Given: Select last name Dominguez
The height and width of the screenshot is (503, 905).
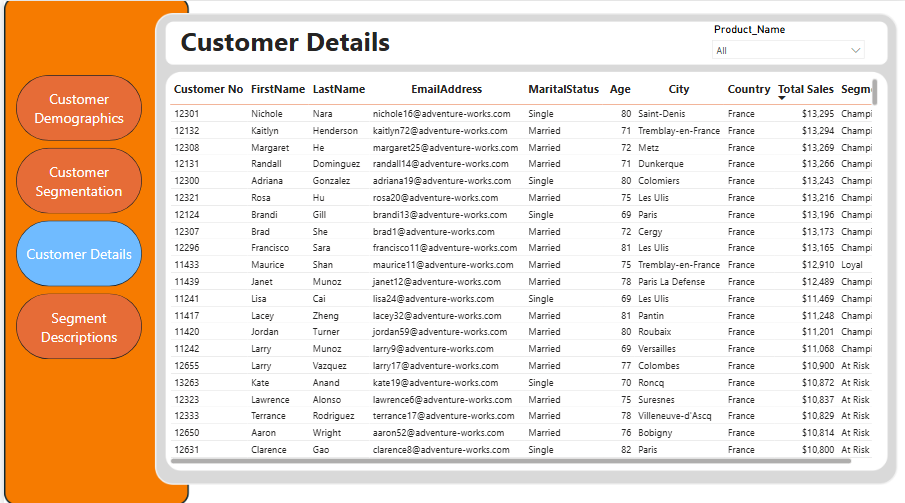Looking at the screenshot, I should [x=336, y=164].
